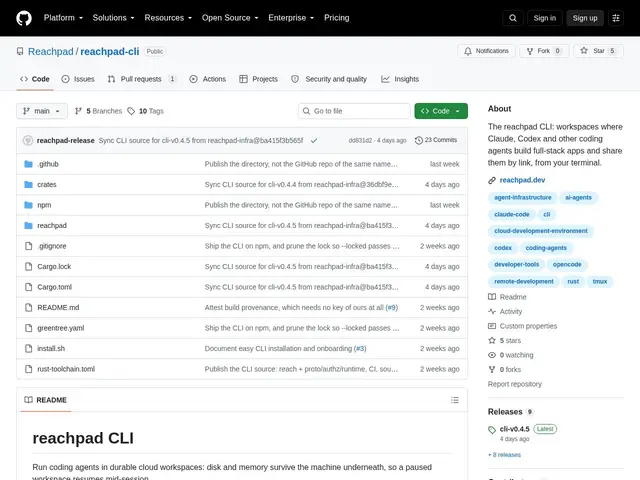Select the tmux topic tag
The height and width of the screenshot is (480, 640).
[600, 281]
